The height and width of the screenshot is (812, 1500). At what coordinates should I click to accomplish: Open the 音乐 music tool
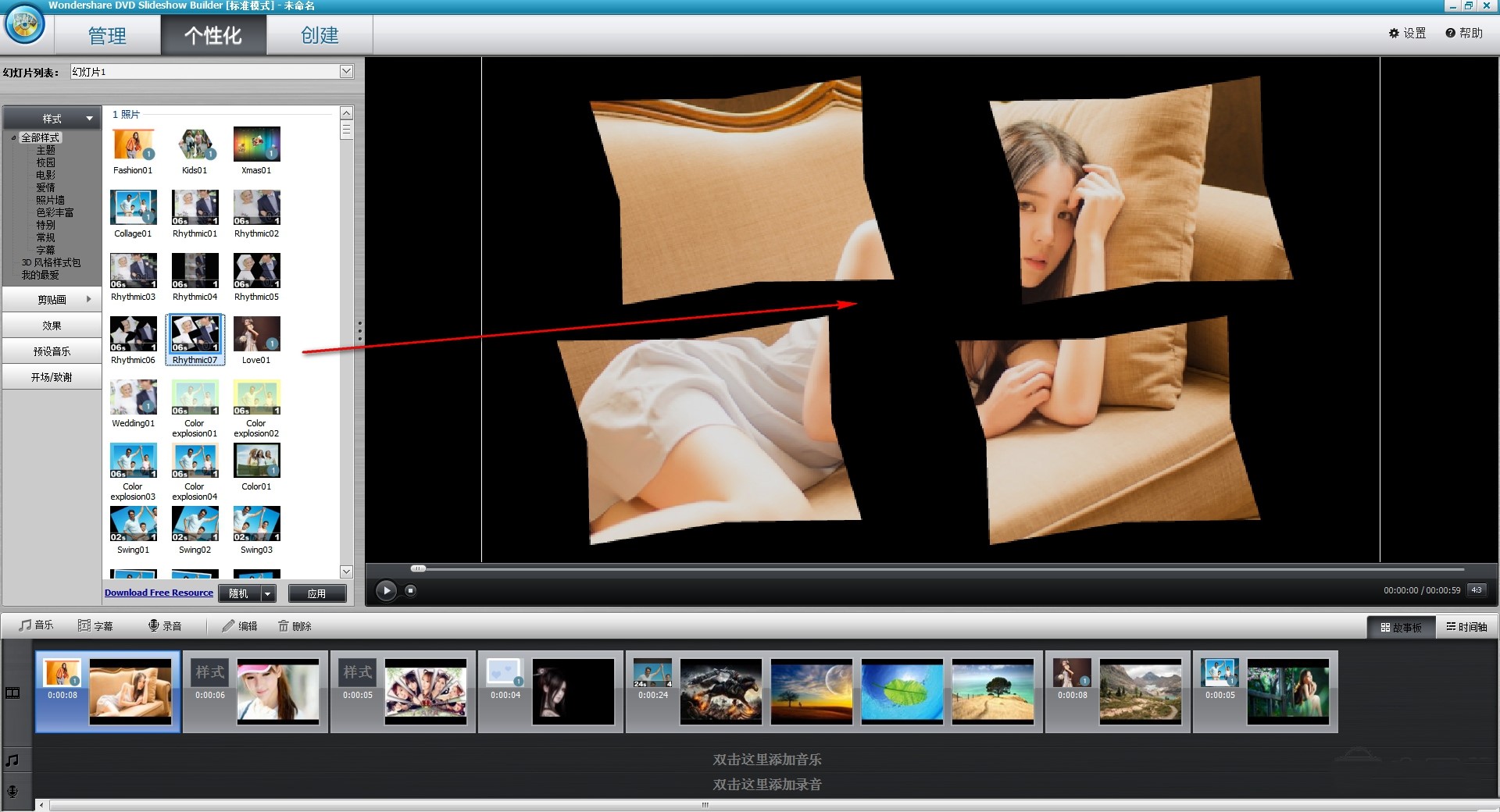[37, 625]
